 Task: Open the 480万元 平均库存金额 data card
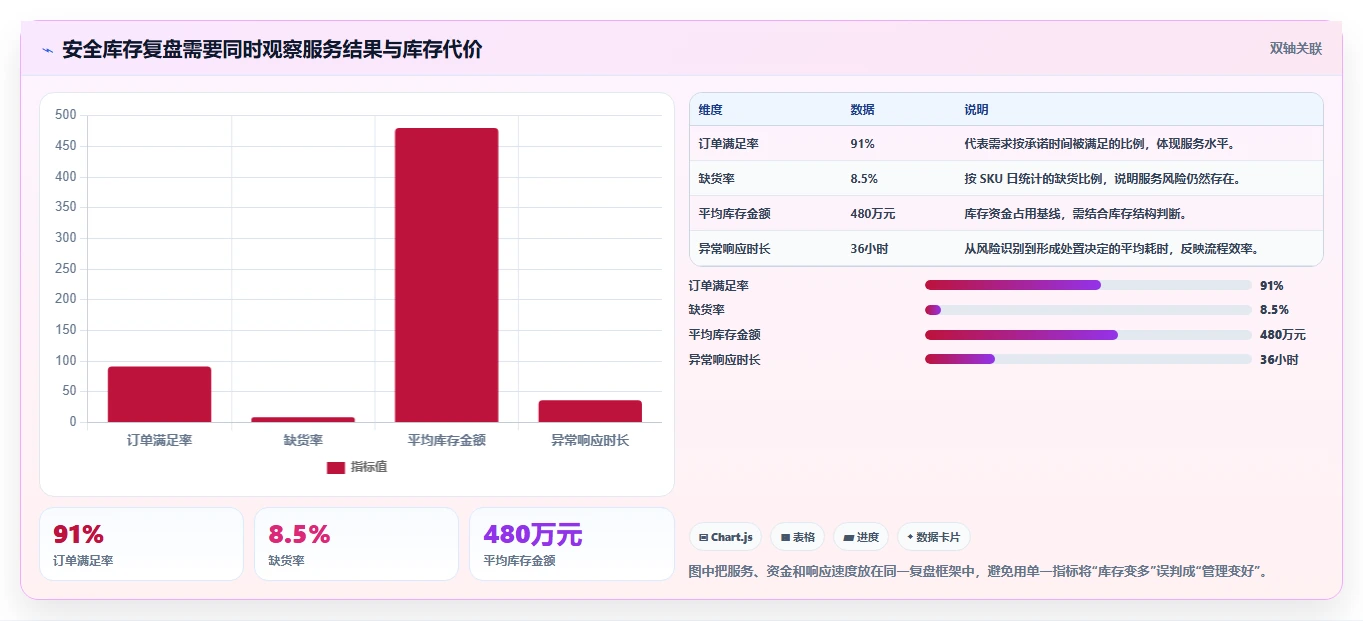[x=572, y=544]
